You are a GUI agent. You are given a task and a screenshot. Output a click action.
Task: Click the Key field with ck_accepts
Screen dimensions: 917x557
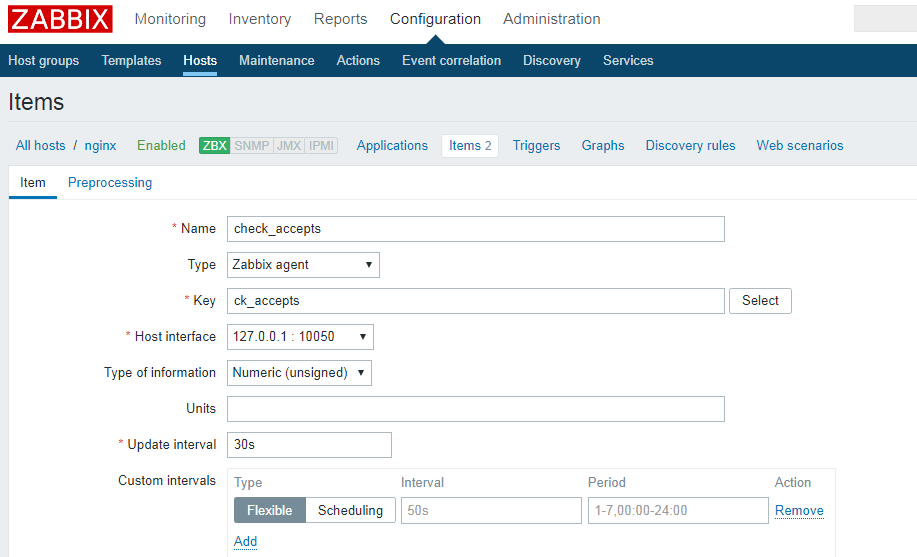click(x=475, y=301)
